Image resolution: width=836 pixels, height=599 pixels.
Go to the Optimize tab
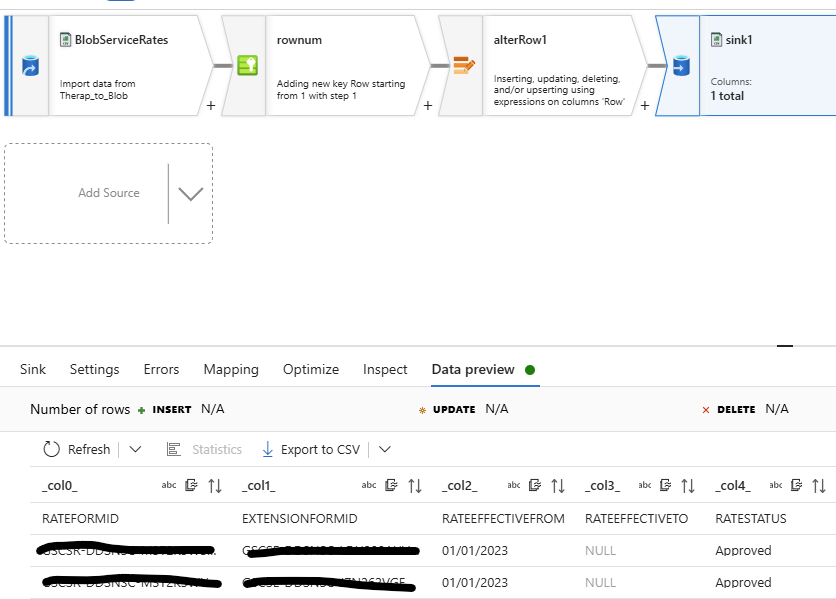coord(311,369)
